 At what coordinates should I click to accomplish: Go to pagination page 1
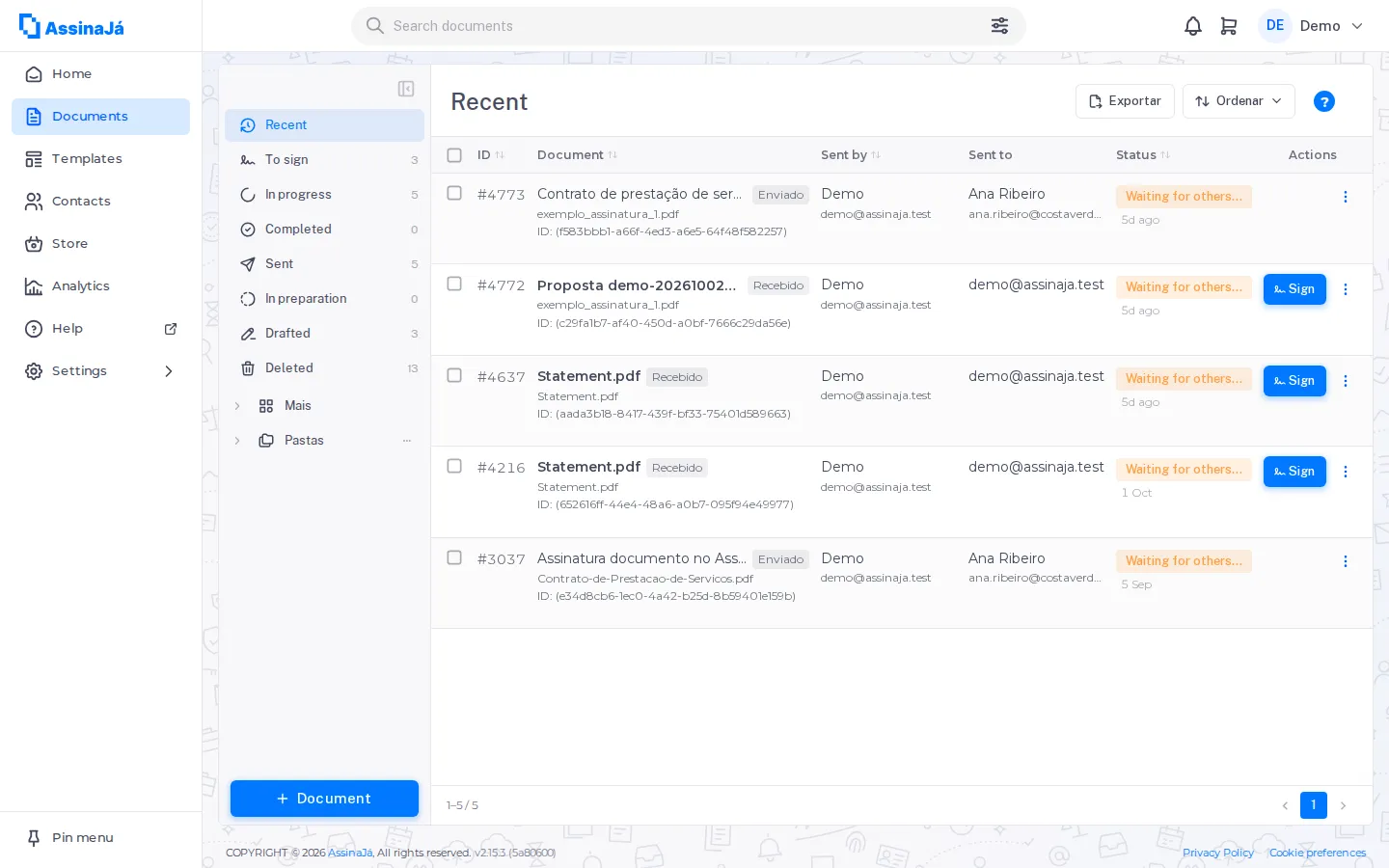[x=1314, y=805]
